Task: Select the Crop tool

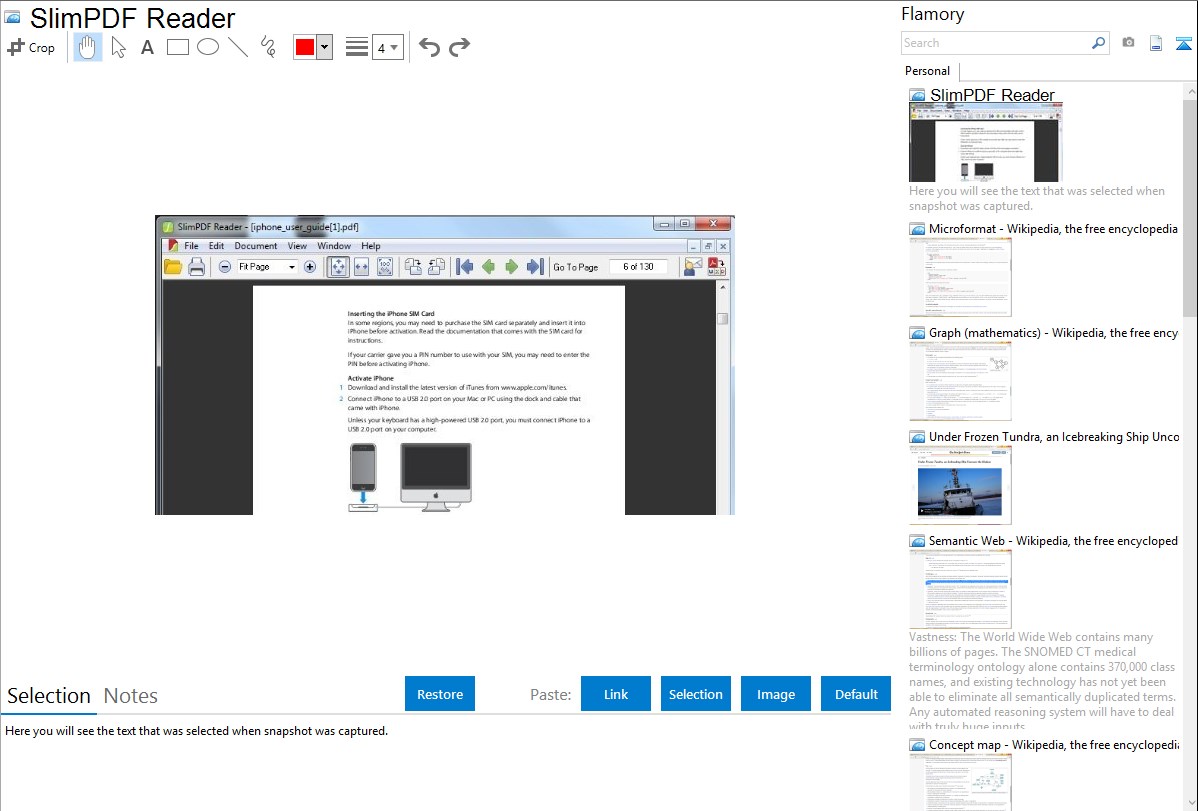Action: point(31,47)
